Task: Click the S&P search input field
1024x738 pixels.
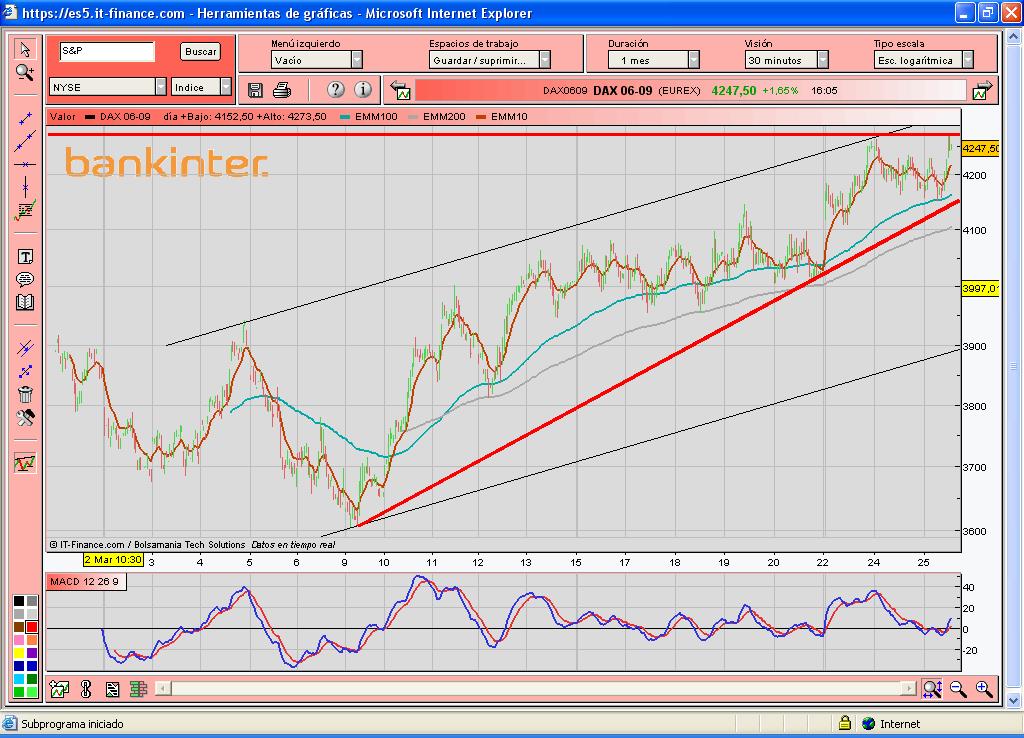Action: [x=106, y=51]
